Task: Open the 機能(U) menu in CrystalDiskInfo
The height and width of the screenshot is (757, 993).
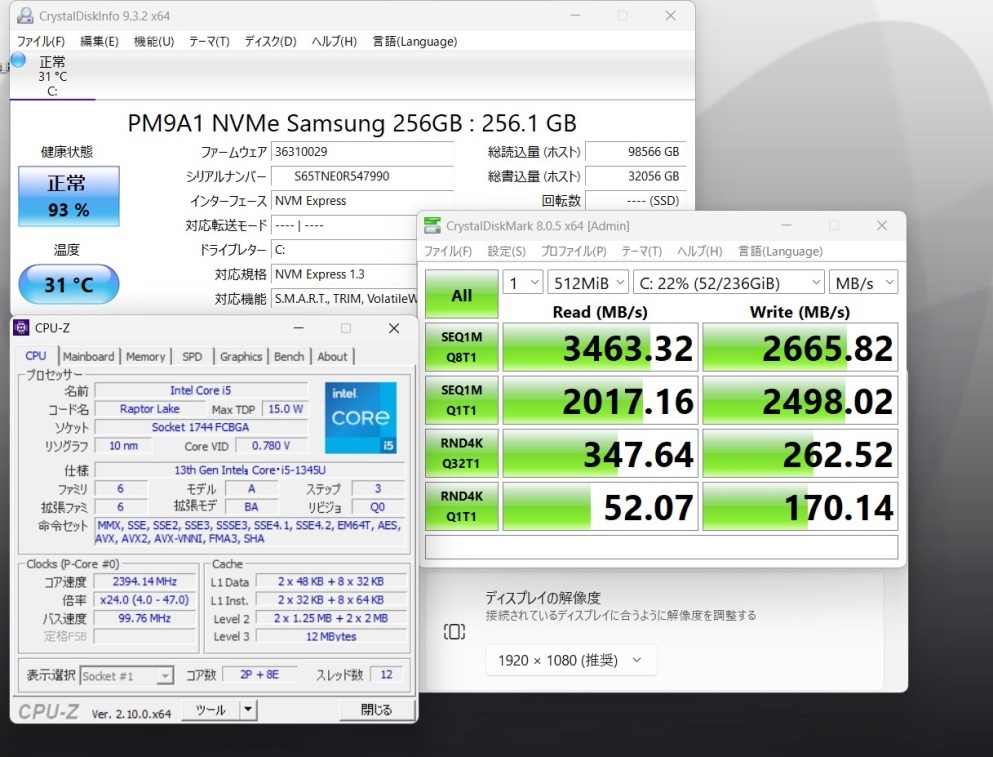Action: coord(153,41)
